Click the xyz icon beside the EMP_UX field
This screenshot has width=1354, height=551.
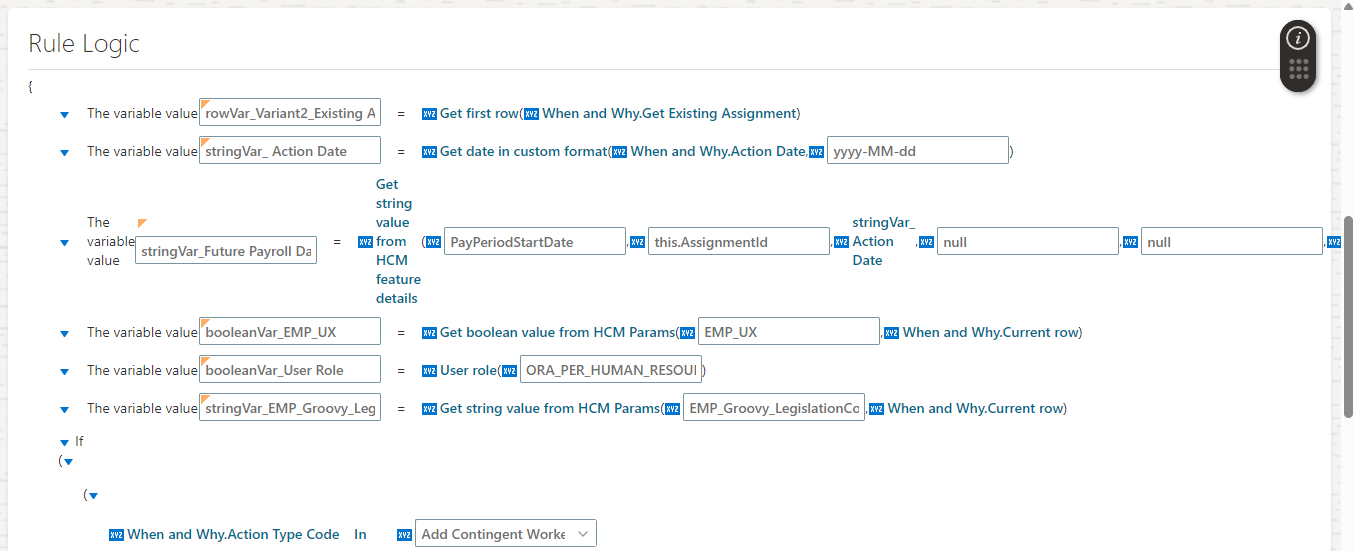coord(687,333)
